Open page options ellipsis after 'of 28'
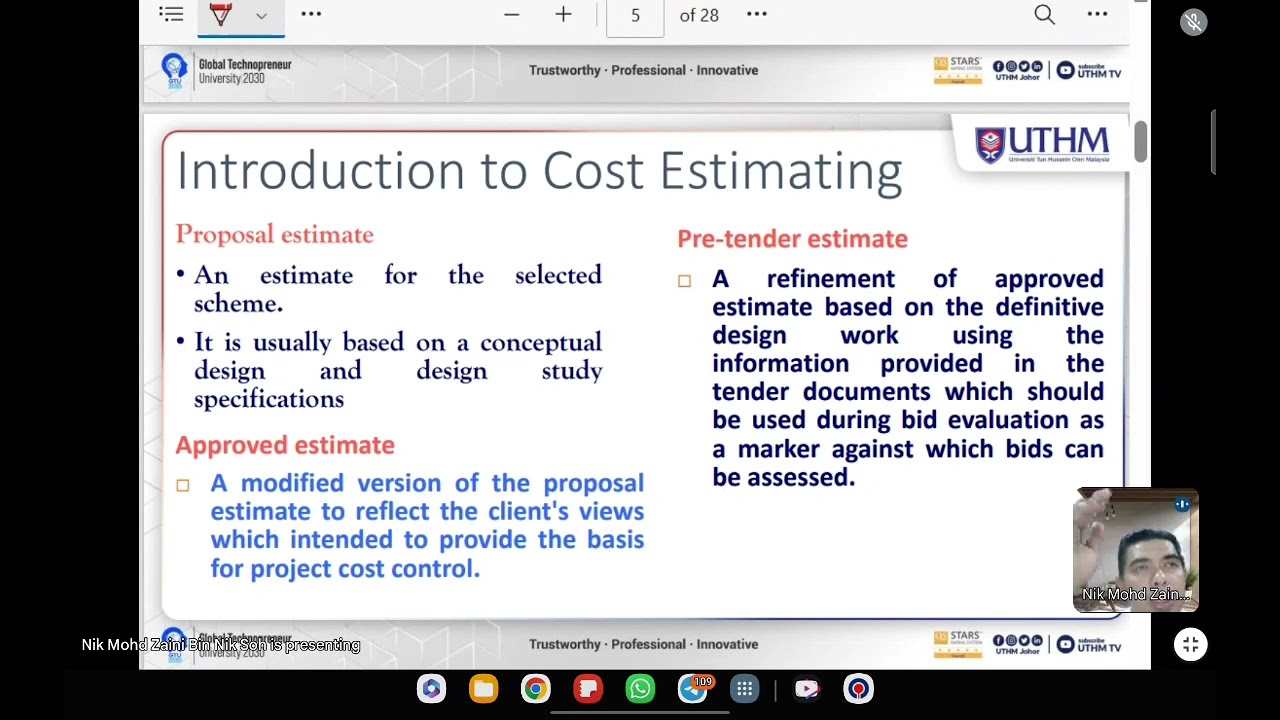The height and width of the screenshot is (720, 1280). point(757,14)
